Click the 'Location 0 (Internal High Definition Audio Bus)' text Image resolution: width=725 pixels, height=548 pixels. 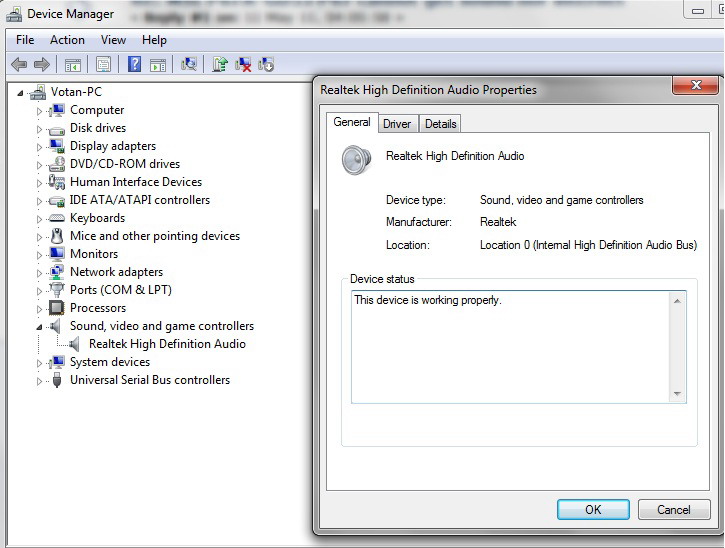(588, 245)
